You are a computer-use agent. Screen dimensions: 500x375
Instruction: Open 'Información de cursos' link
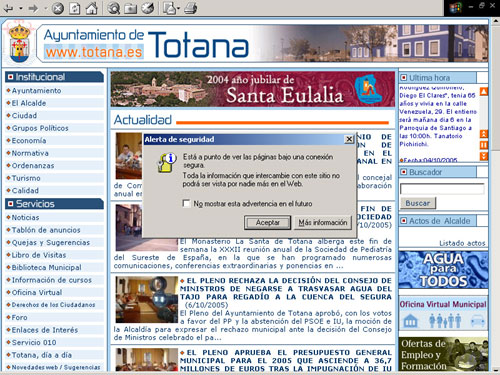click(51, 280)
